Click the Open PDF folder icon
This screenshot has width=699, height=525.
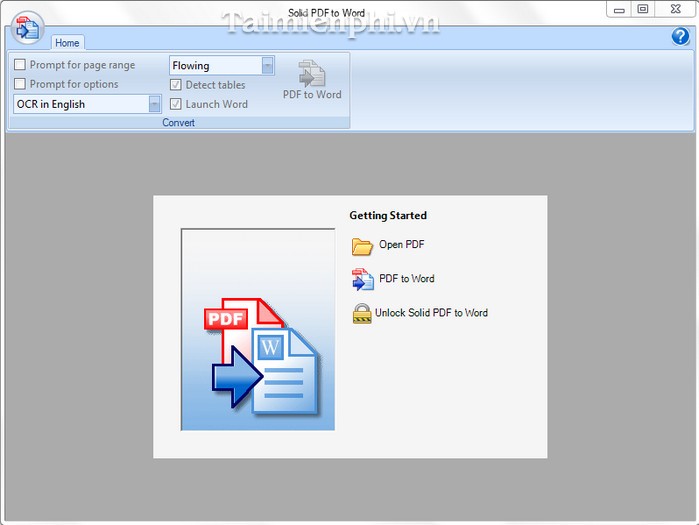point(362,246)
